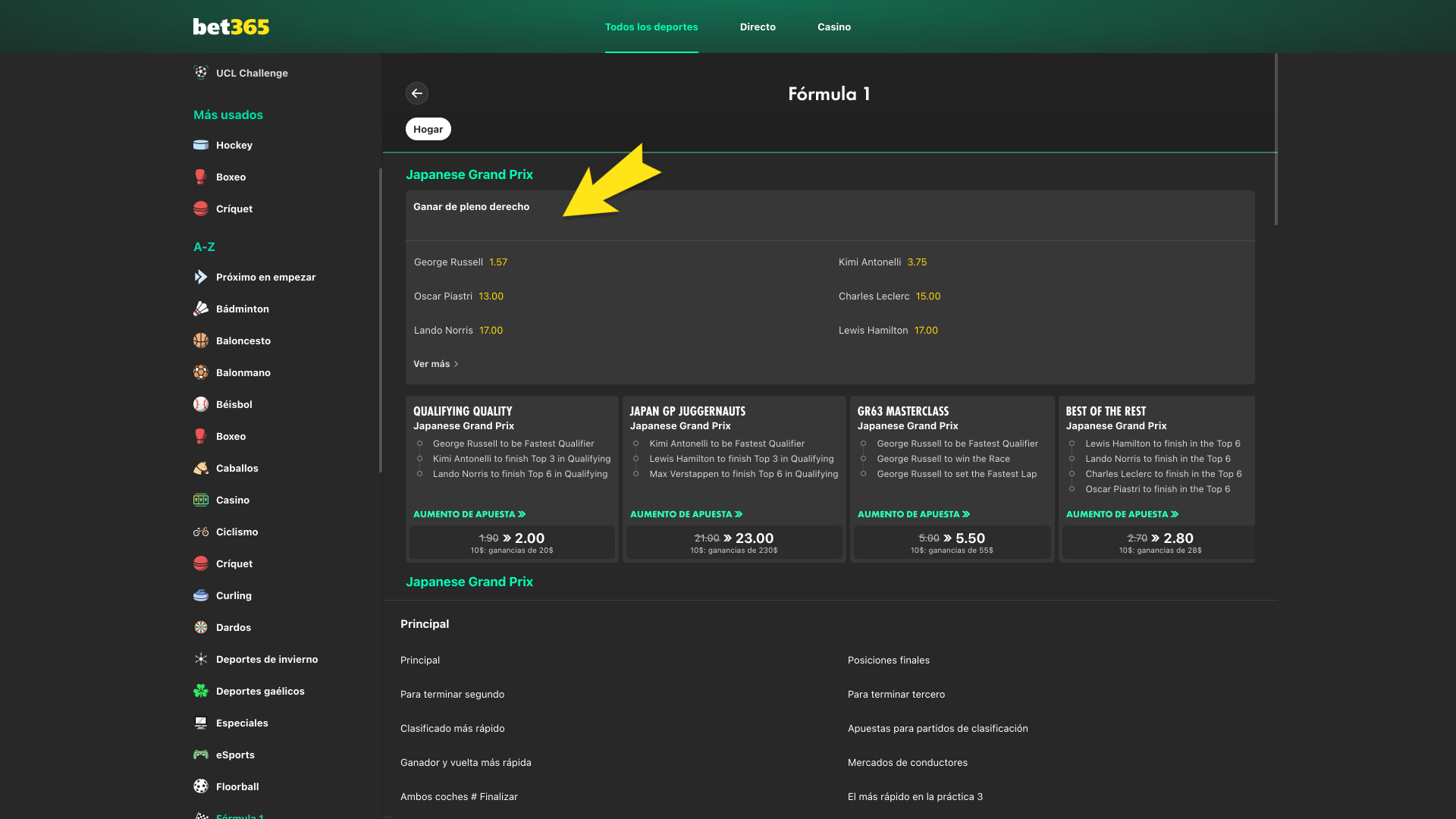Select the Especiales icon
Screen dimensions: 1456x819
201,723
